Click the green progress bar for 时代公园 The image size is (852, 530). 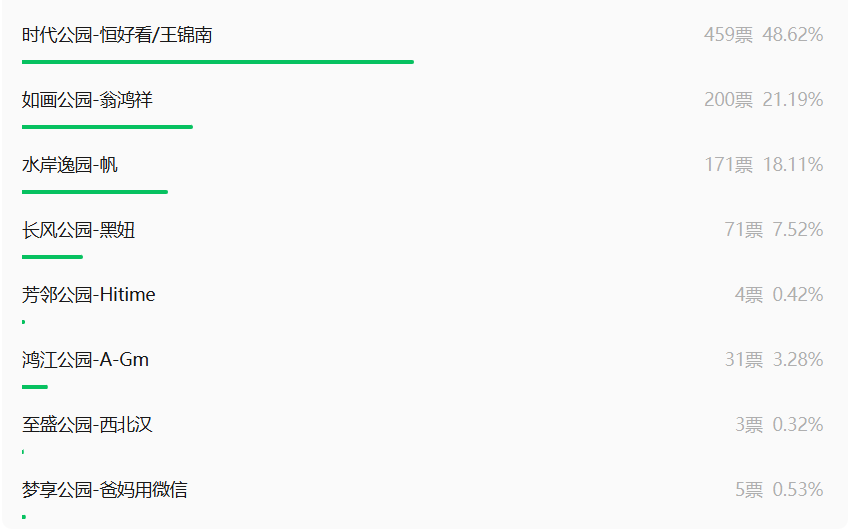coord(218,62)
